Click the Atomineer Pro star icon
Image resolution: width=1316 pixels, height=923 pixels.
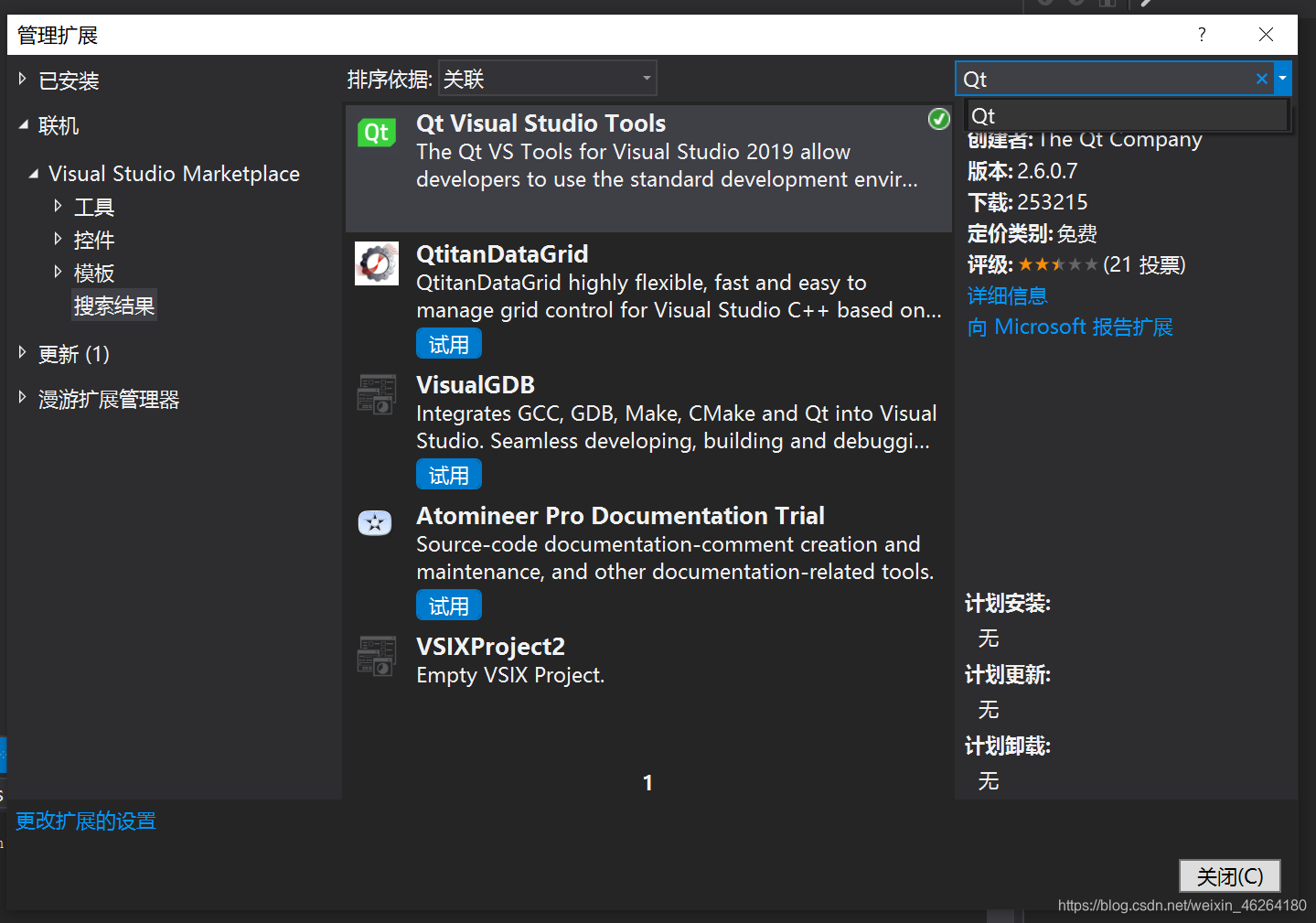click(x=375, y=522)
